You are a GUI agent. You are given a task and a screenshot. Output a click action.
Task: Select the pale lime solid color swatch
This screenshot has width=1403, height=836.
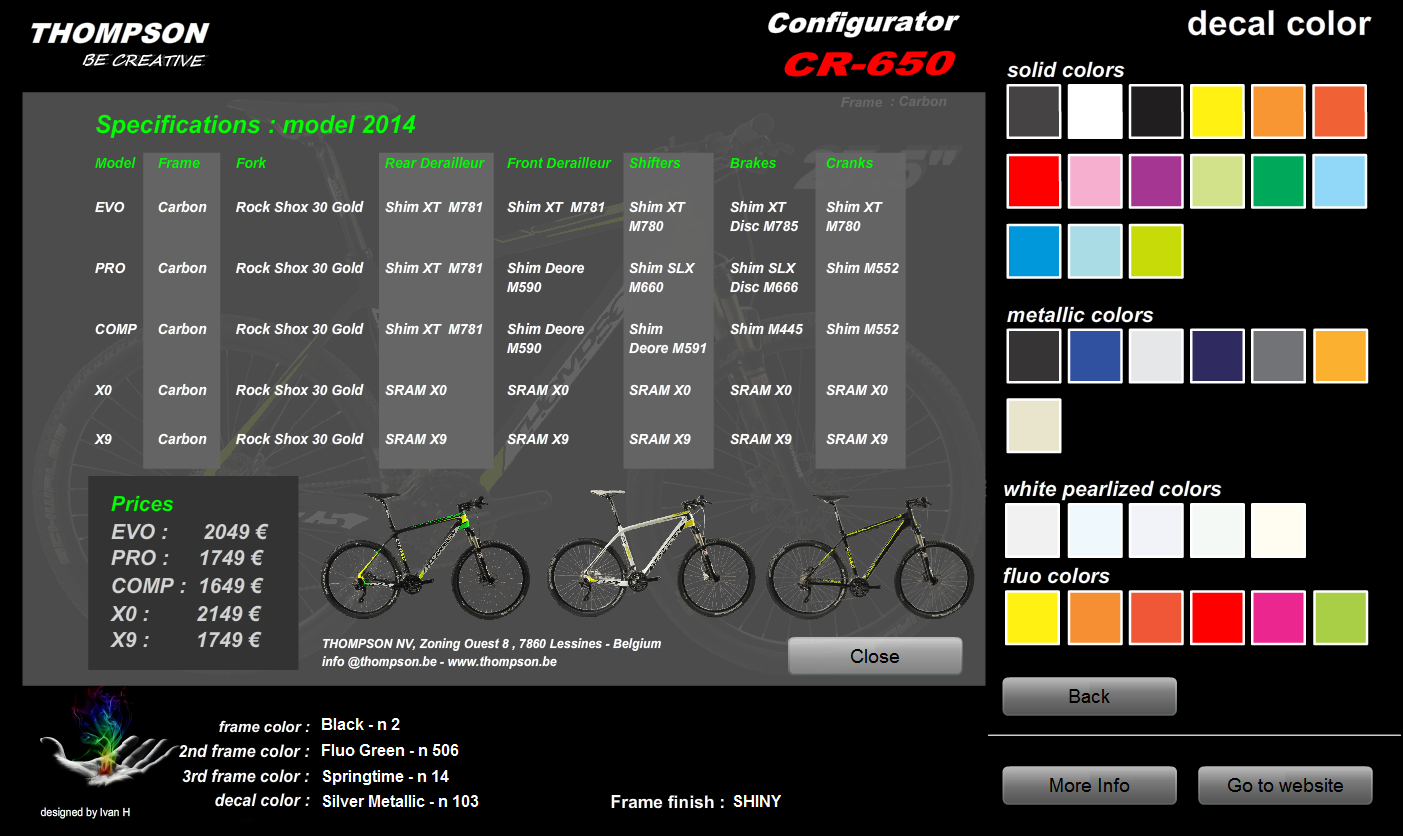click(1217, 181)
